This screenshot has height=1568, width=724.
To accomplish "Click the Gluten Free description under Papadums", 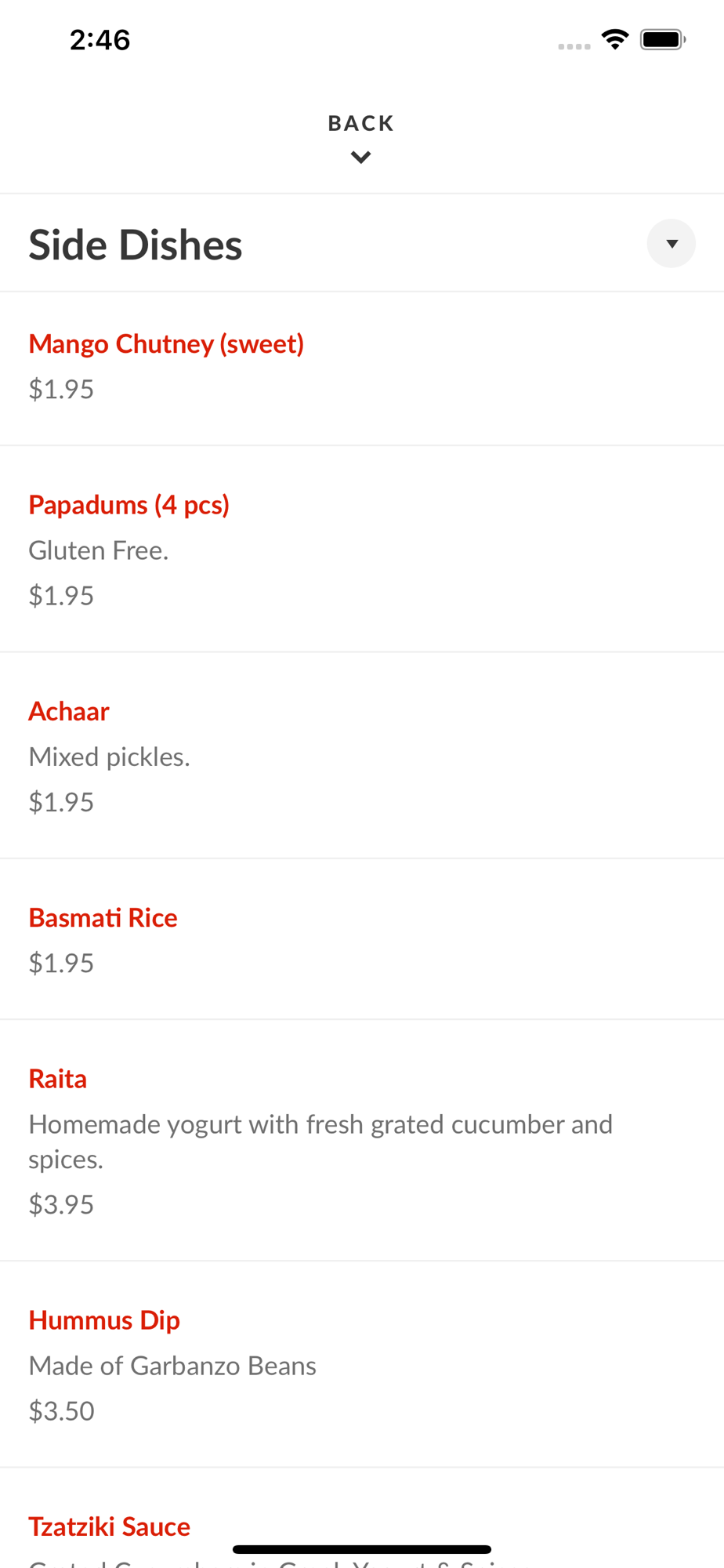I will point(99,550).
